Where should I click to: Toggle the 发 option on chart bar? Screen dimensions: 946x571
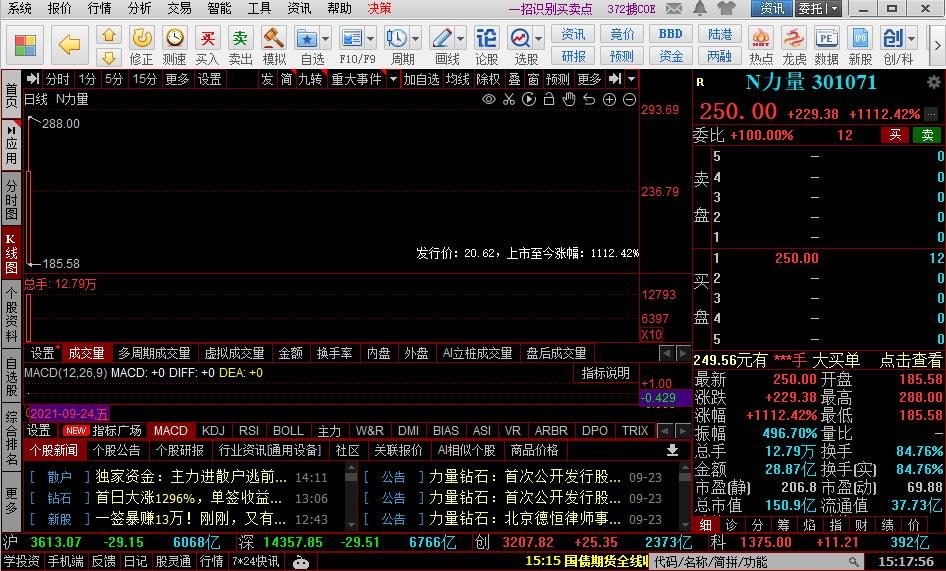tap(267, 79)
